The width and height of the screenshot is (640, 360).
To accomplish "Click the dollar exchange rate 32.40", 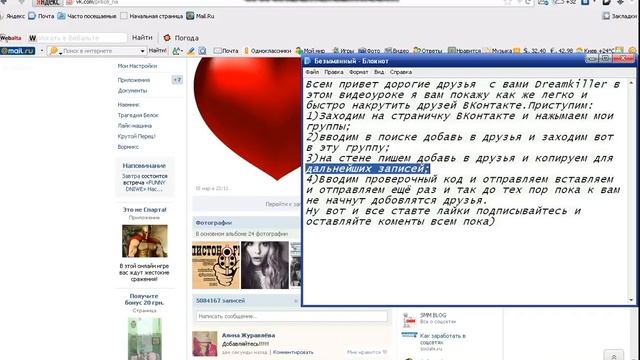I will [534, 51].
